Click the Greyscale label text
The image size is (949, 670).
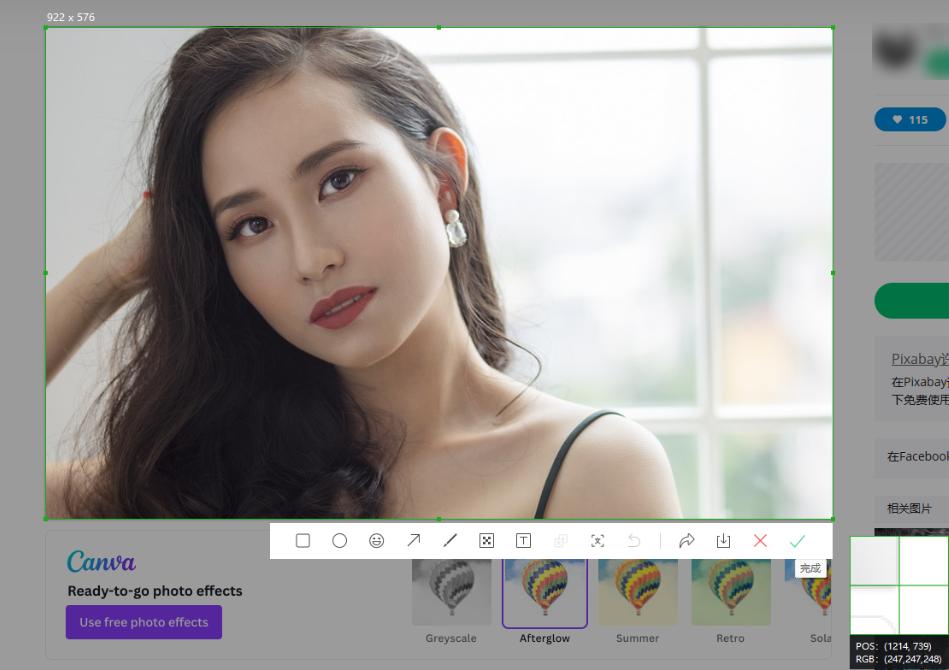451,638
